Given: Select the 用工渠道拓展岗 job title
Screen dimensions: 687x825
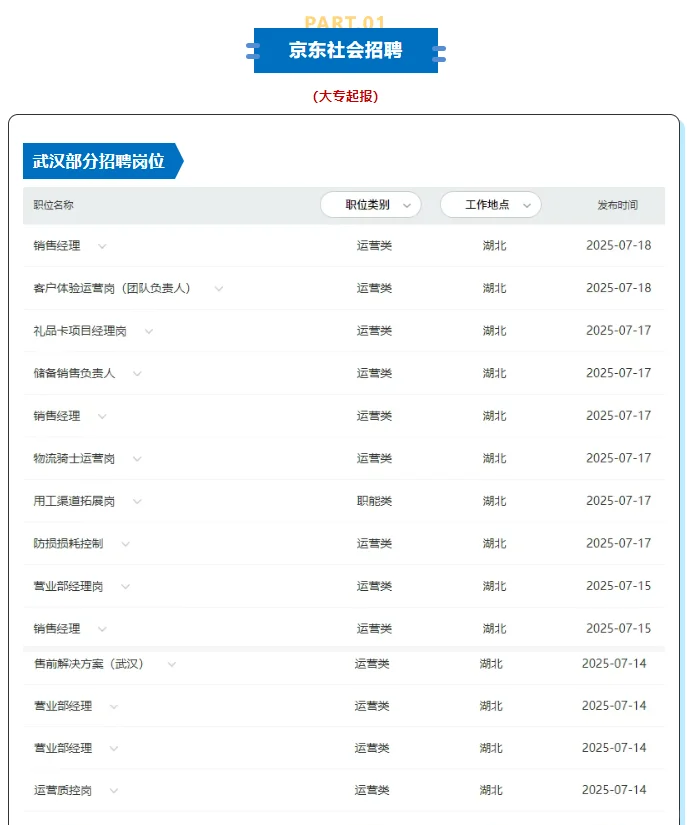Looking at the screenshot, I should coord(74,501).
